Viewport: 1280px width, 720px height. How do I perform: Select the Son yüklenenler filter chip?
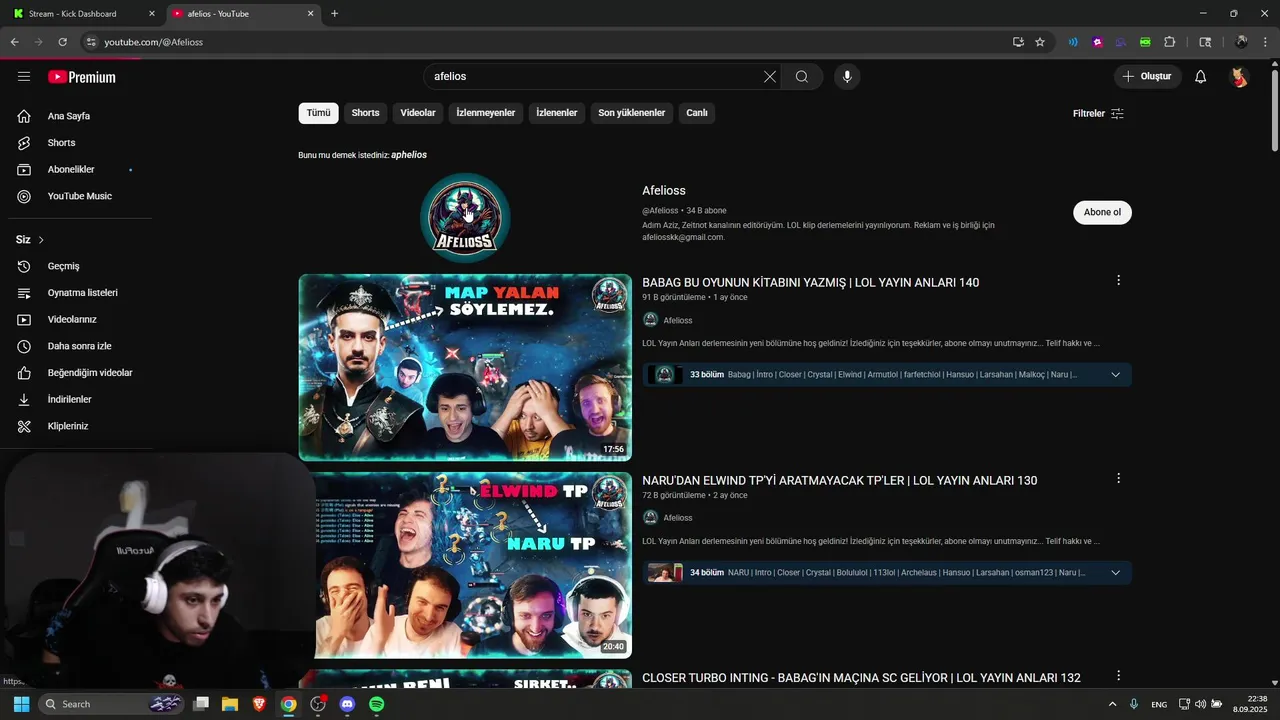click(x=631, y=113)
